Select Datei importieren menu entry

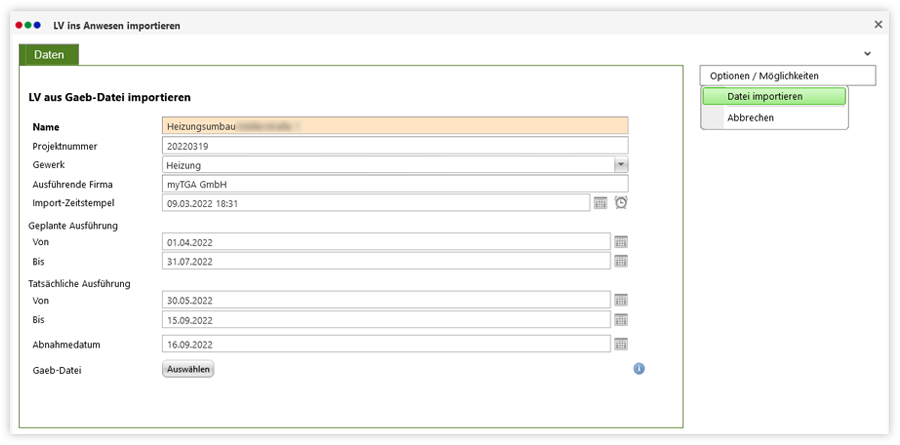[774, 97]
